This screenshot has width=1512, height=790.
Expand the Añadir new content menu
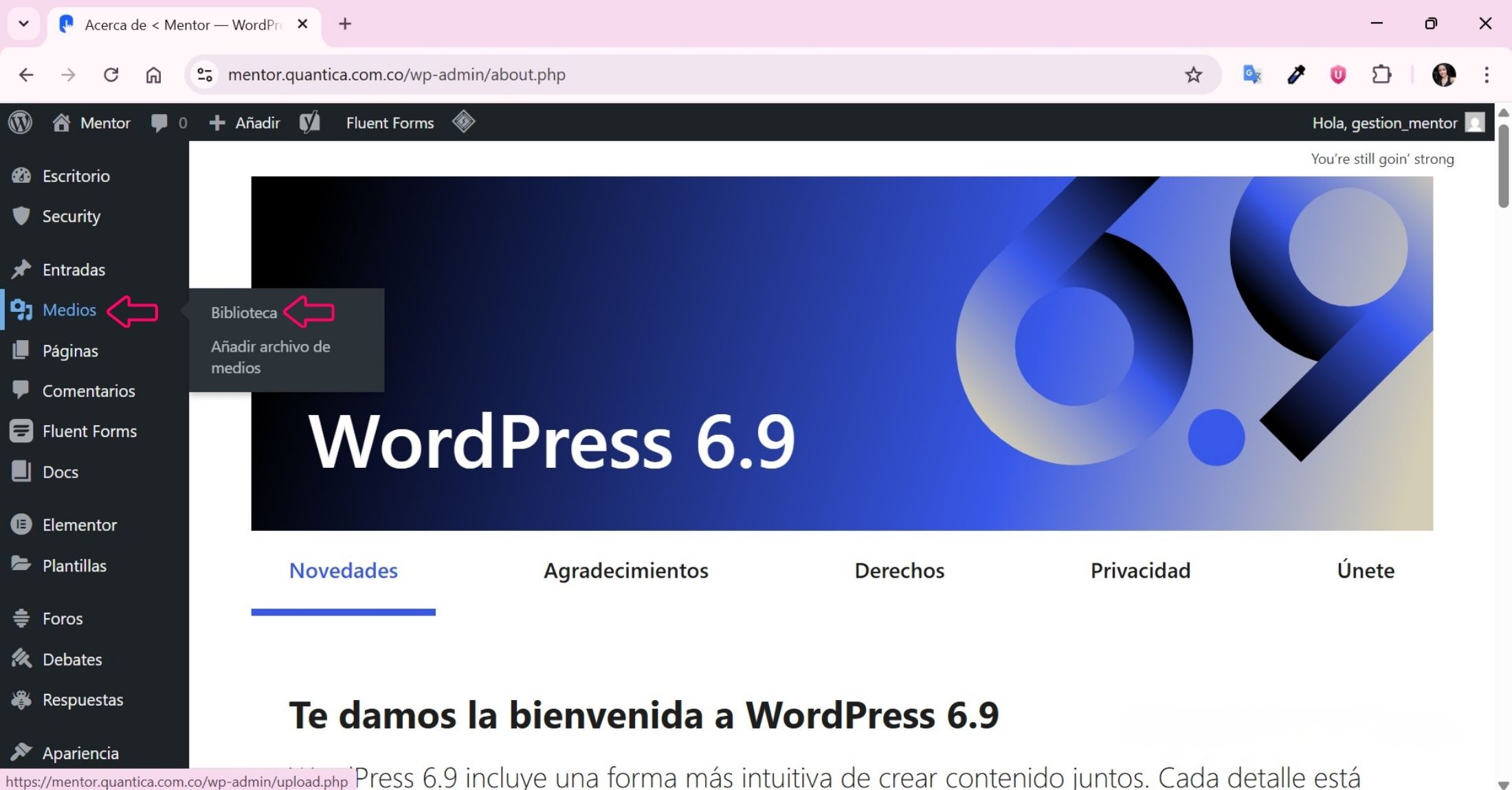(245, 123)
